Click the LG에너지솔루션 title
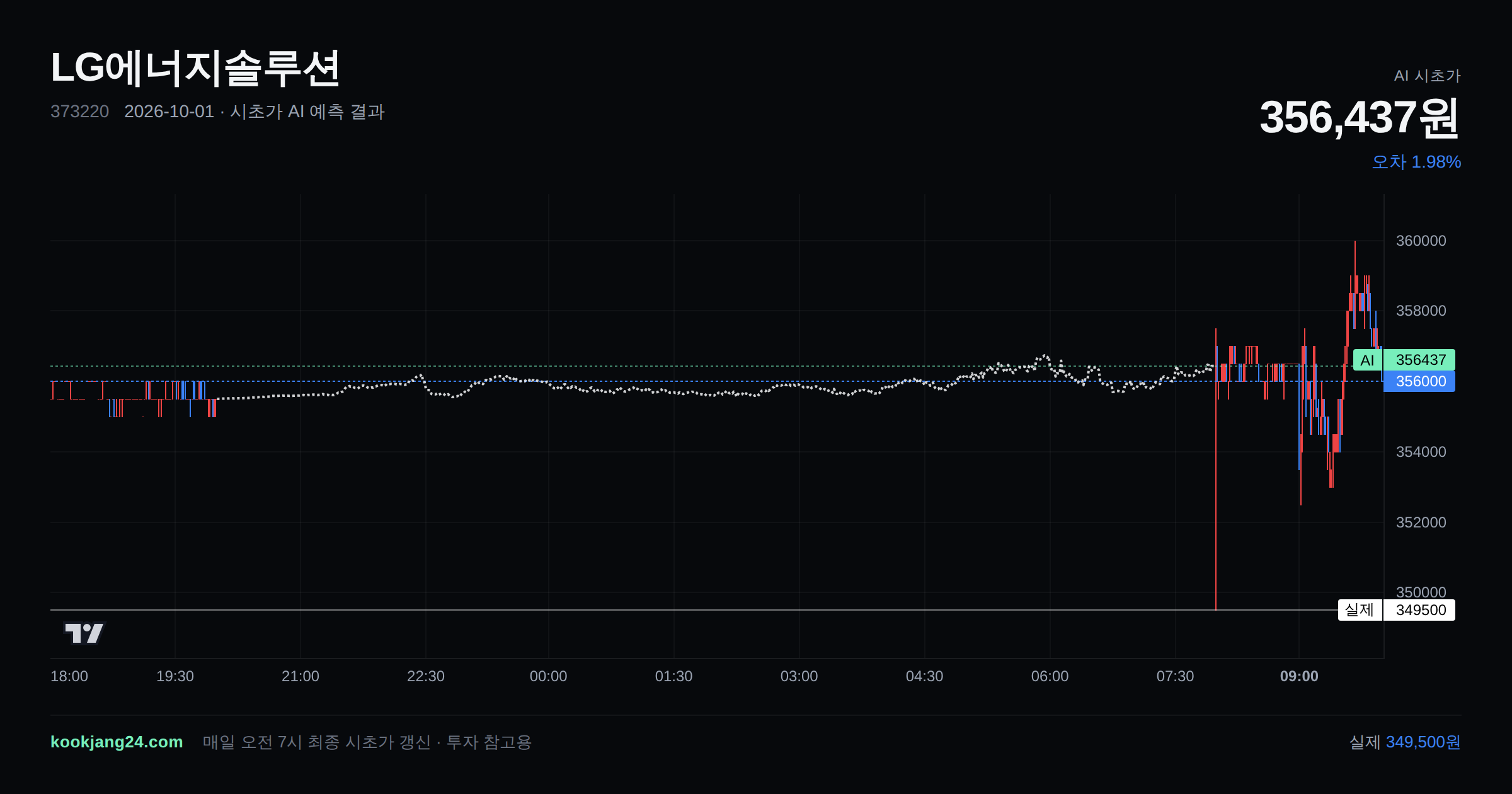 point(195,68)
